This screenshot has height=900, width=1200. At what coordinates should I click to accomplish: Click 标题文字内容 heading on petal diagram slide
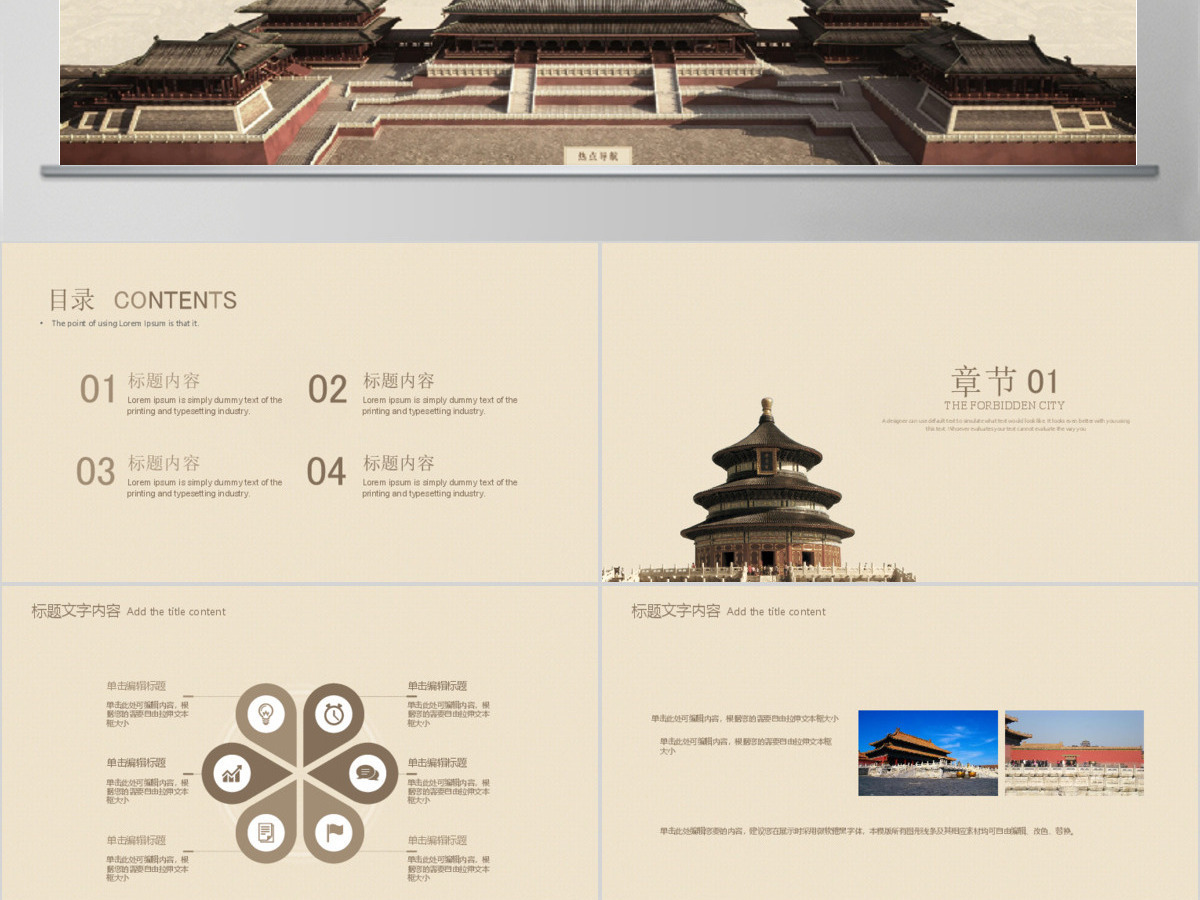coord(76,611)
